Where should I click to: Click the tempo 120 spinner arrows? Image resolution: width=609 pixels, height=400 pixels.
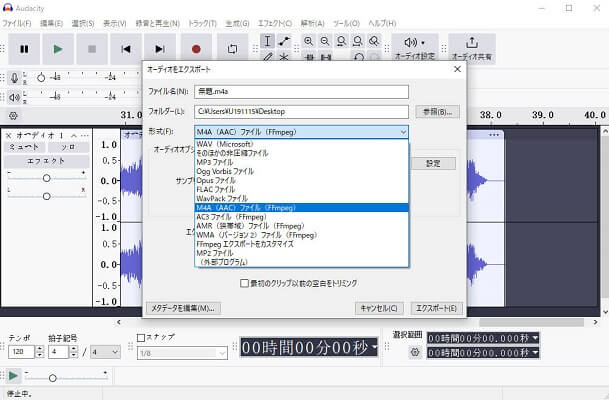click(x=40, y=352)
